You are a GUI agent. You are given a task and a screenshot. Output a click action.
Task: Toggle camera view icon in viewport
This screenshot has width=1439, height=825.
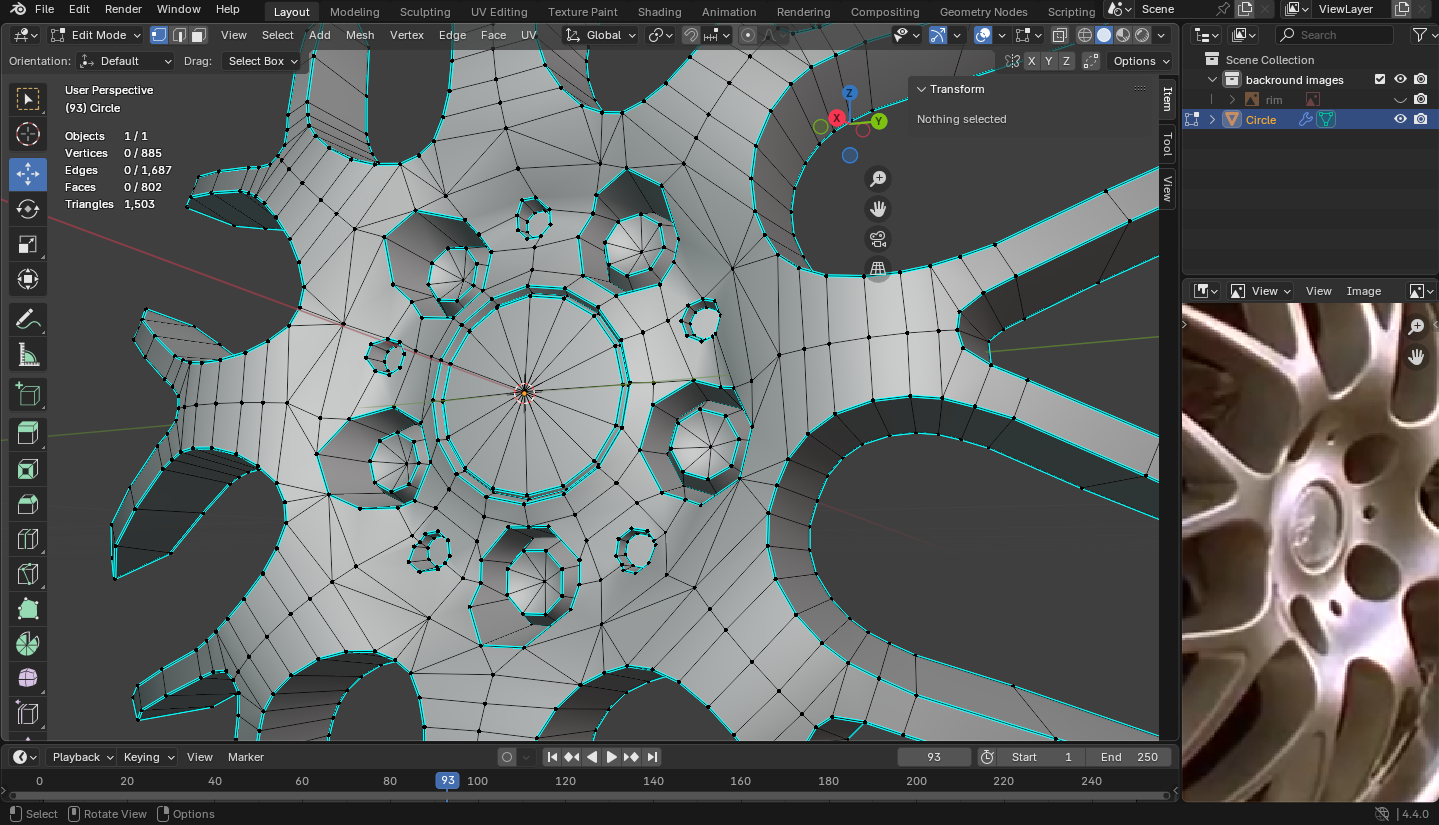[878, 239]
